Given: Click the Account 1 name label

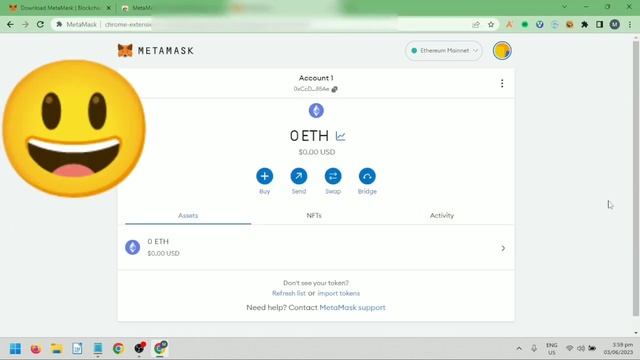Looking at the screenshot, I should pyautogui.click(x=316, y=78).
